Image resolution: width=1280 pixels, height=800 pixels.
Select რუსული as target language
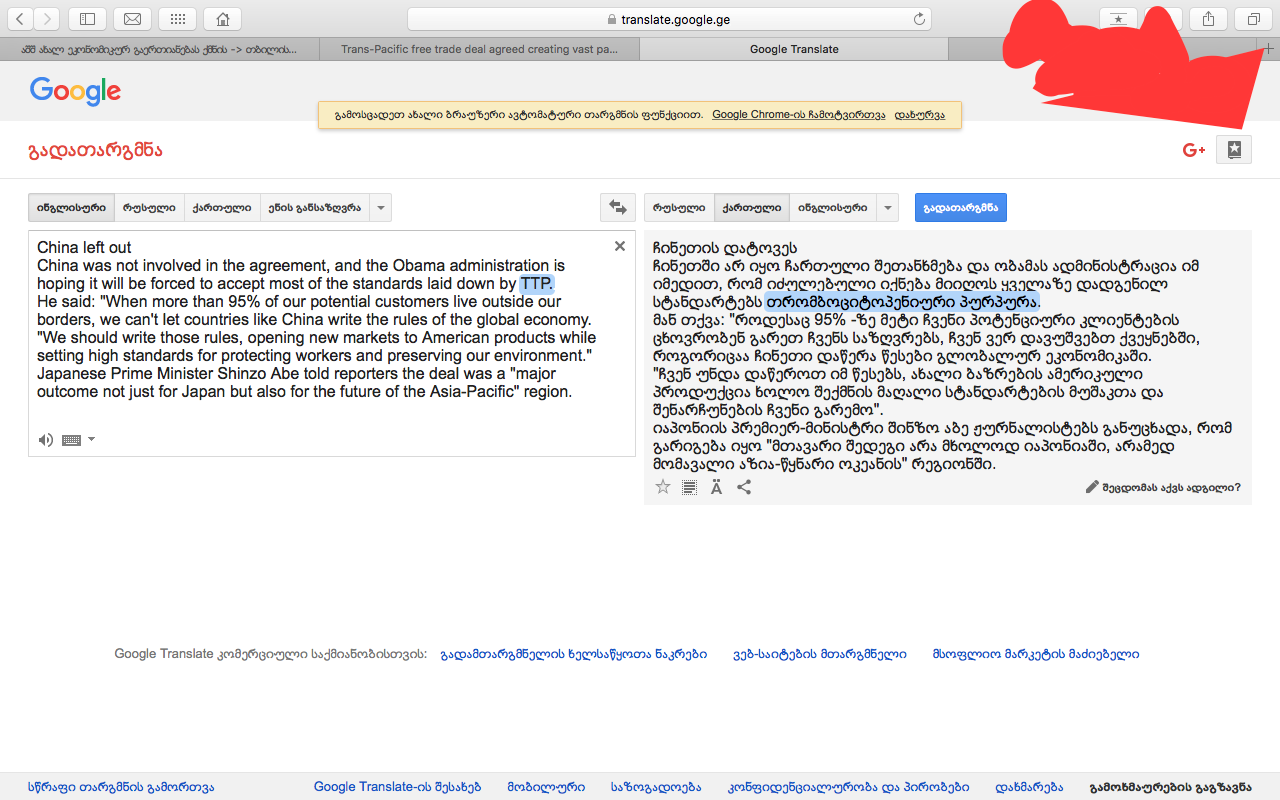(679, 208)
